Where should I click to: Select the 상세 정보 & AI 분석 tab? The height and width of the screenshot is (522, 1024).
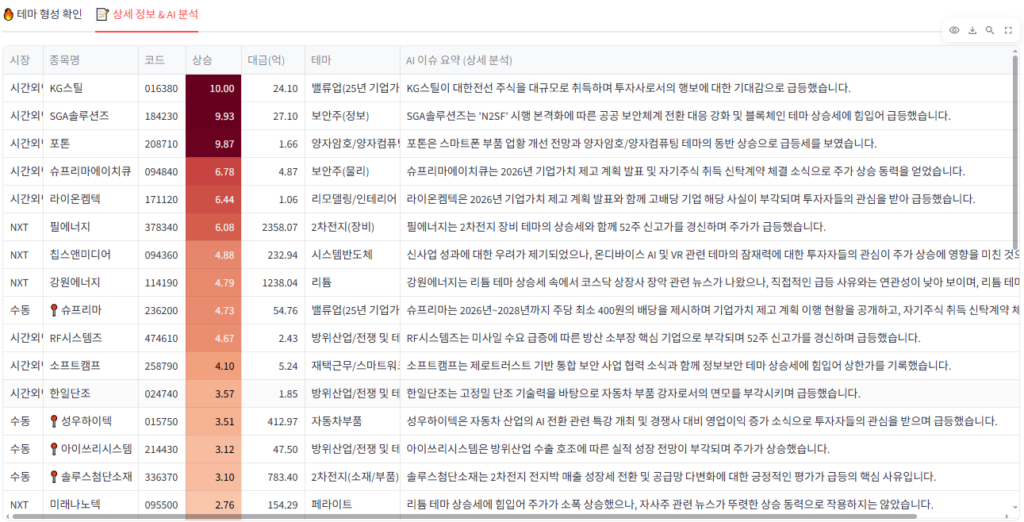pos(147,15)
